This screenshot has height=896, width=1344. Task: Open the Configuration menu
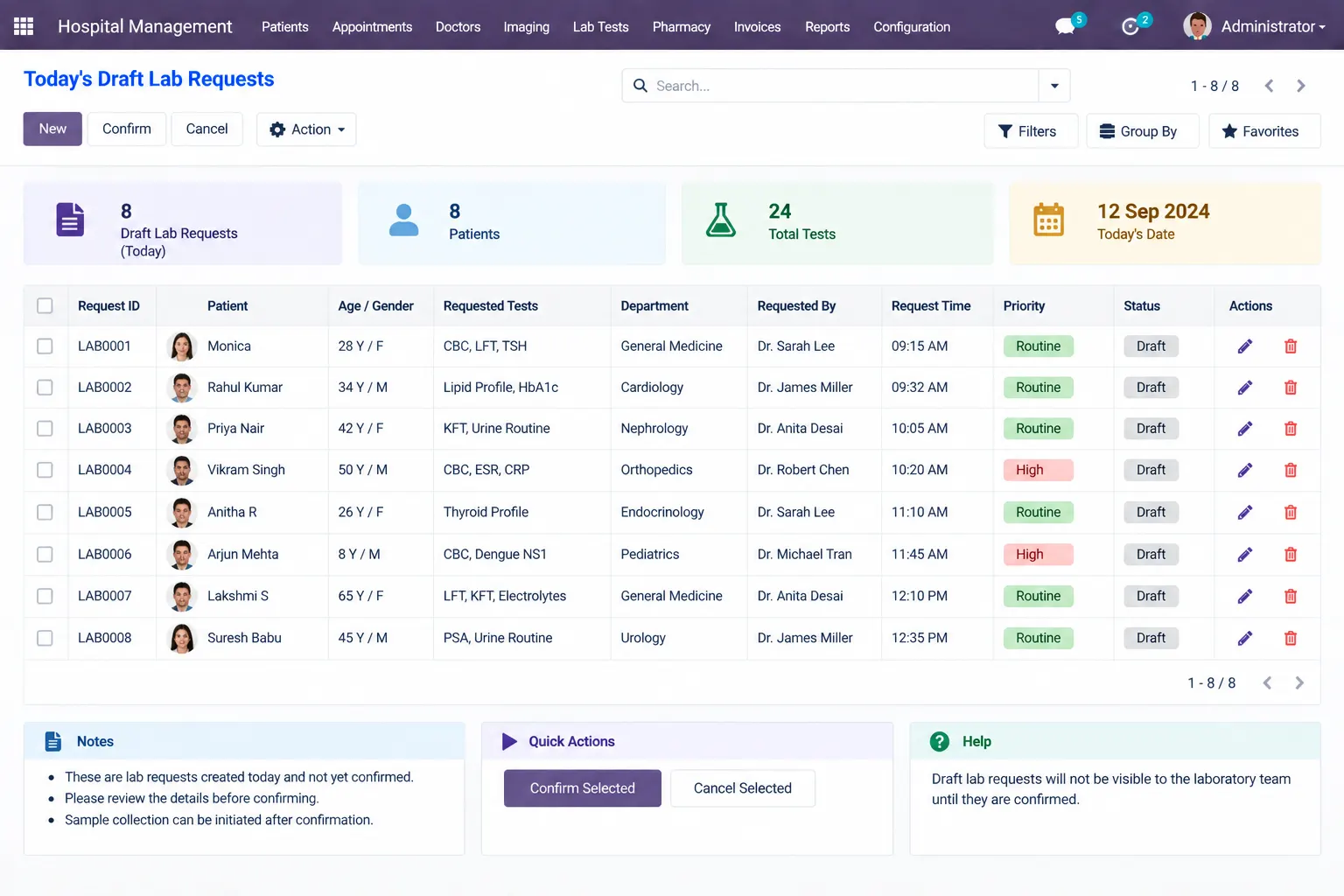tap(912, 26)
